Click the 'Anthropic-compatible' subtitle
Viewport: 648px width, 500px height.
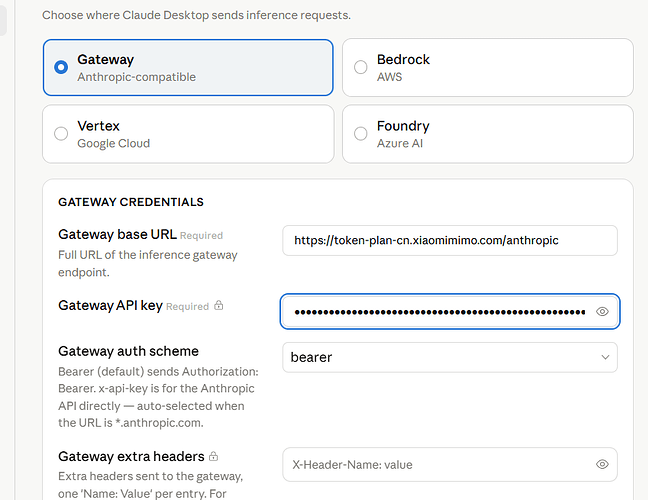coord(136,77)
